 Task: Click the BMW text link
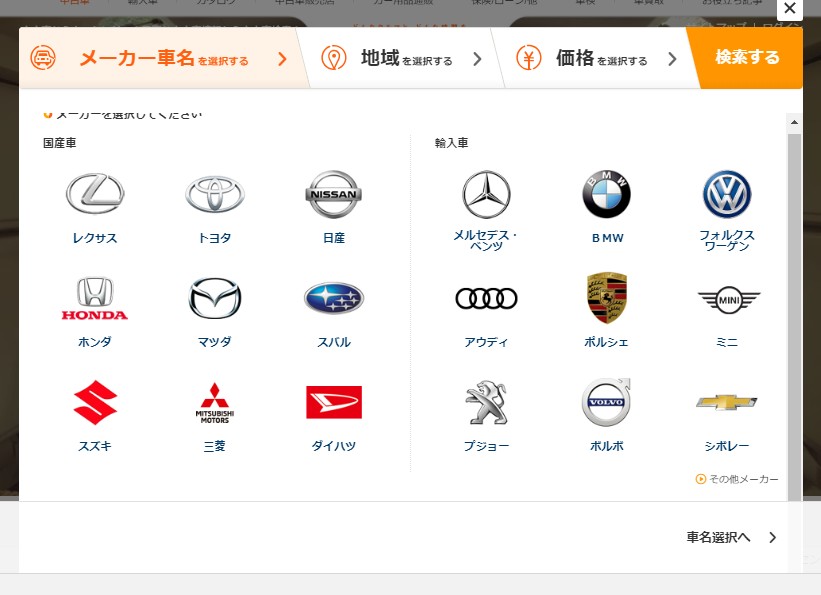(x=607, y=238)
